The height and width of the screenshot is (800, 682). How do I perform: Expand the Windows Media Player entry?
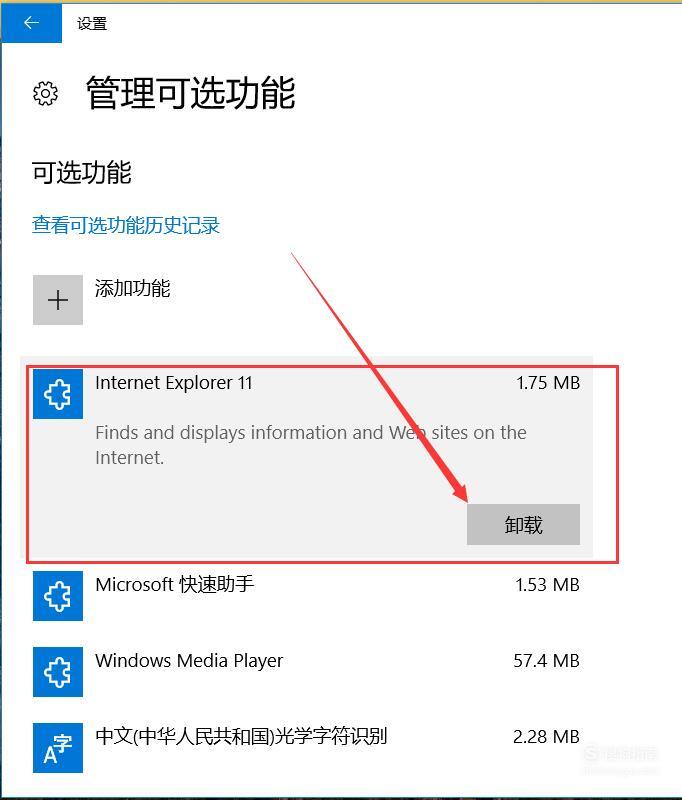307,671
